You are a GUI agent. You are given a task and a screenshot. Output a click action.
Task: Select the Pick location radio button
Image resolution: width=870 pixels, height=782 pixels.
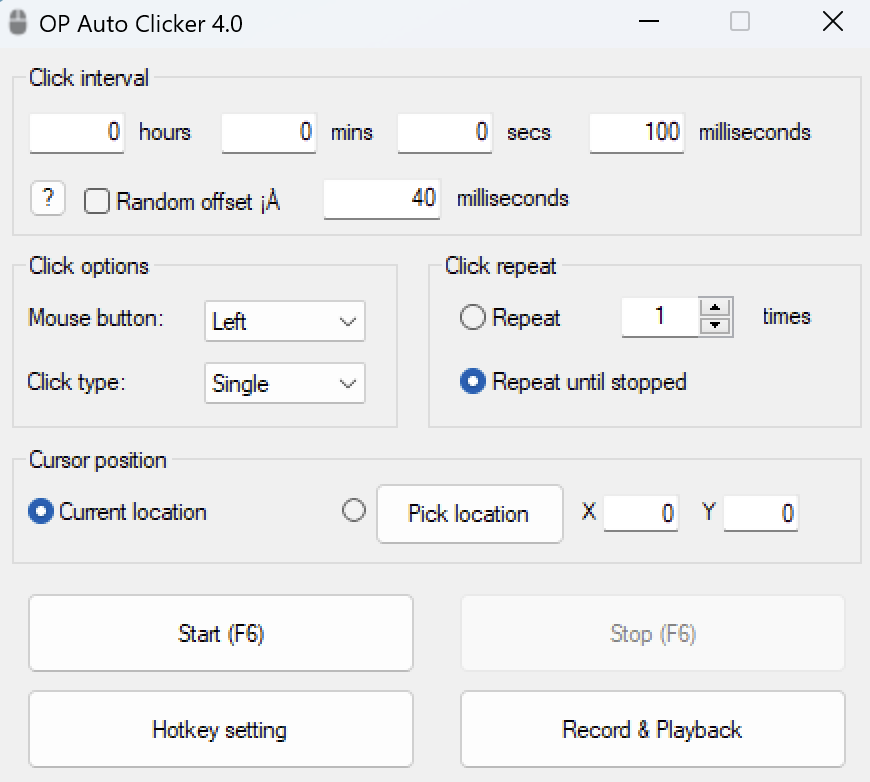pyautogui.click(x=353, y=511)
